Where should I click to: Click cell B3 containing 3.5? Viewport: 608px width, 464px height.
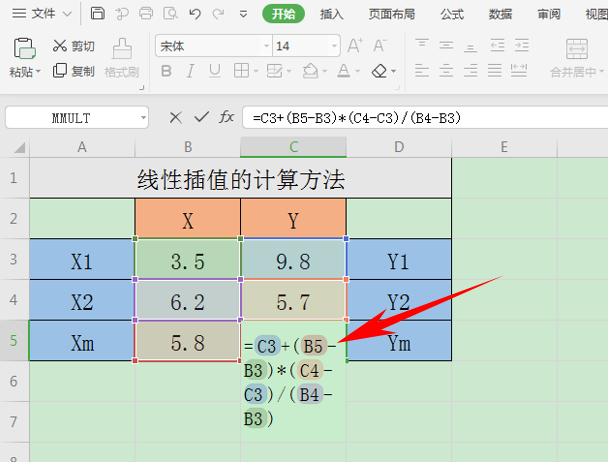point(188,259)
